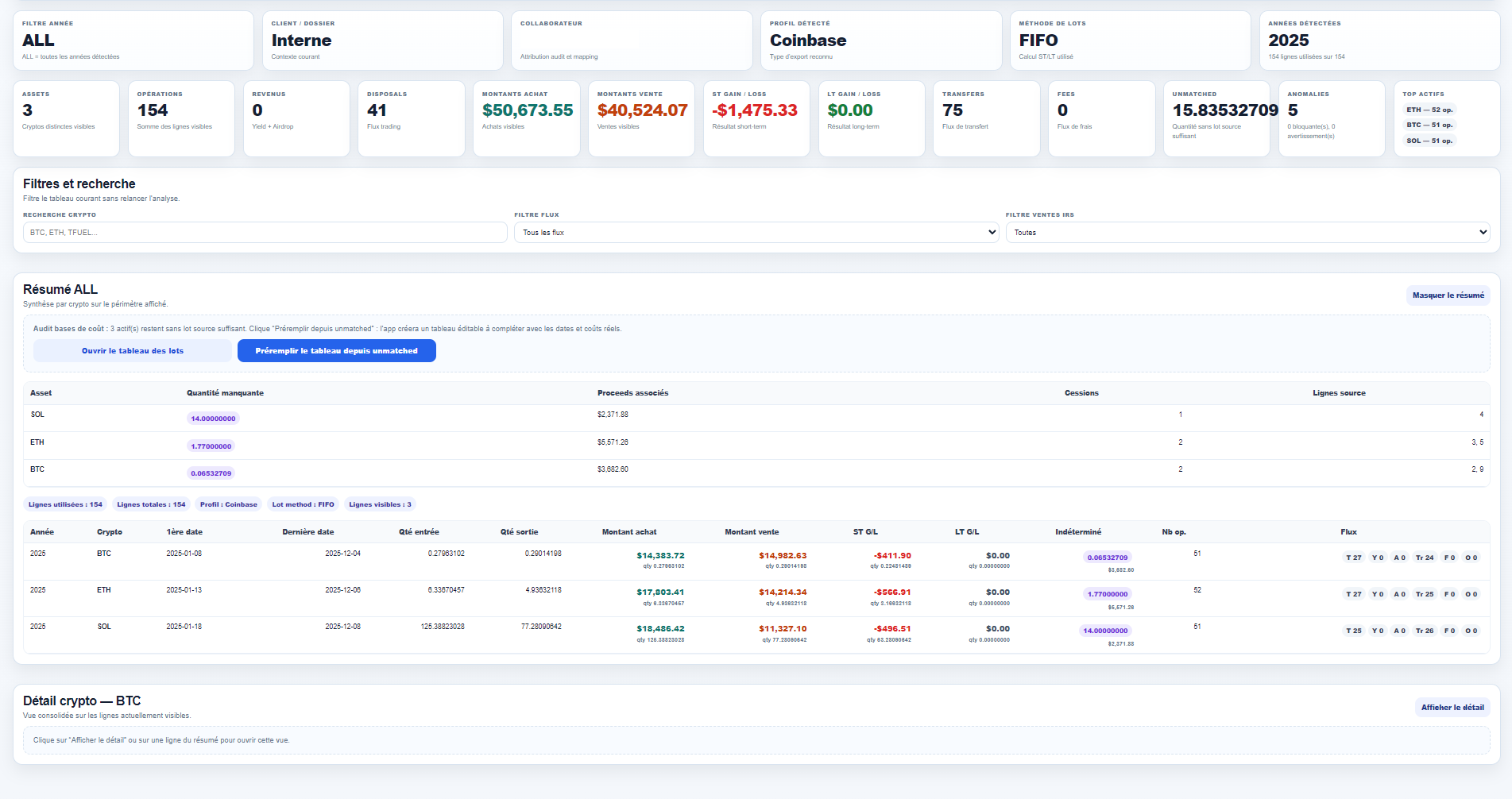Click Préremplir le tableau depuis unmatched
This screenshot has height=799, width=1512.
pyautogui.click(x=336, y=351)
